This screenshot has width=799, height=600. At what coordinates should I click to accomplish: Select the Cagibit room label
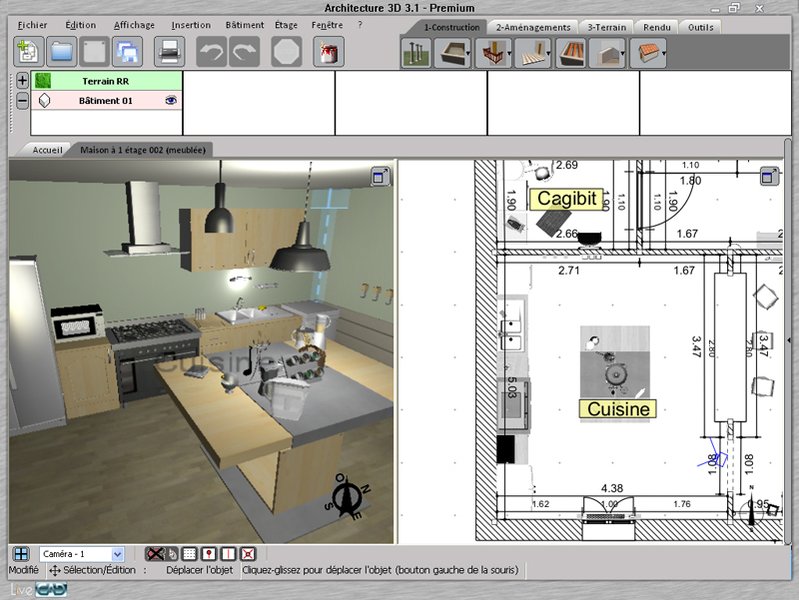(567, 198)
